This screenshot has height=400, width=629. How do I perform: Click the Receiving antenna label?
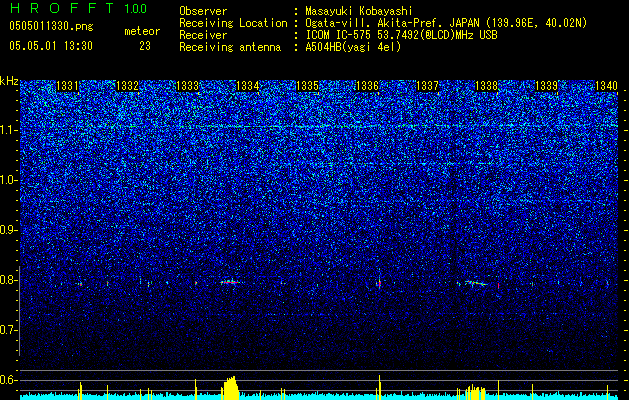(x=230, y=47)
